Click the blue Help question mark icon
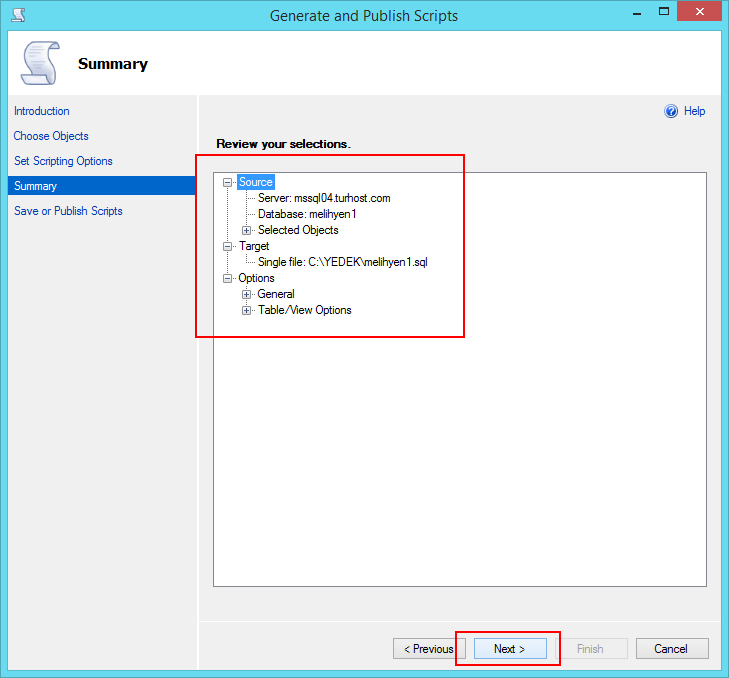This screenshot has width=729, height=678. [x=671, y=112]
